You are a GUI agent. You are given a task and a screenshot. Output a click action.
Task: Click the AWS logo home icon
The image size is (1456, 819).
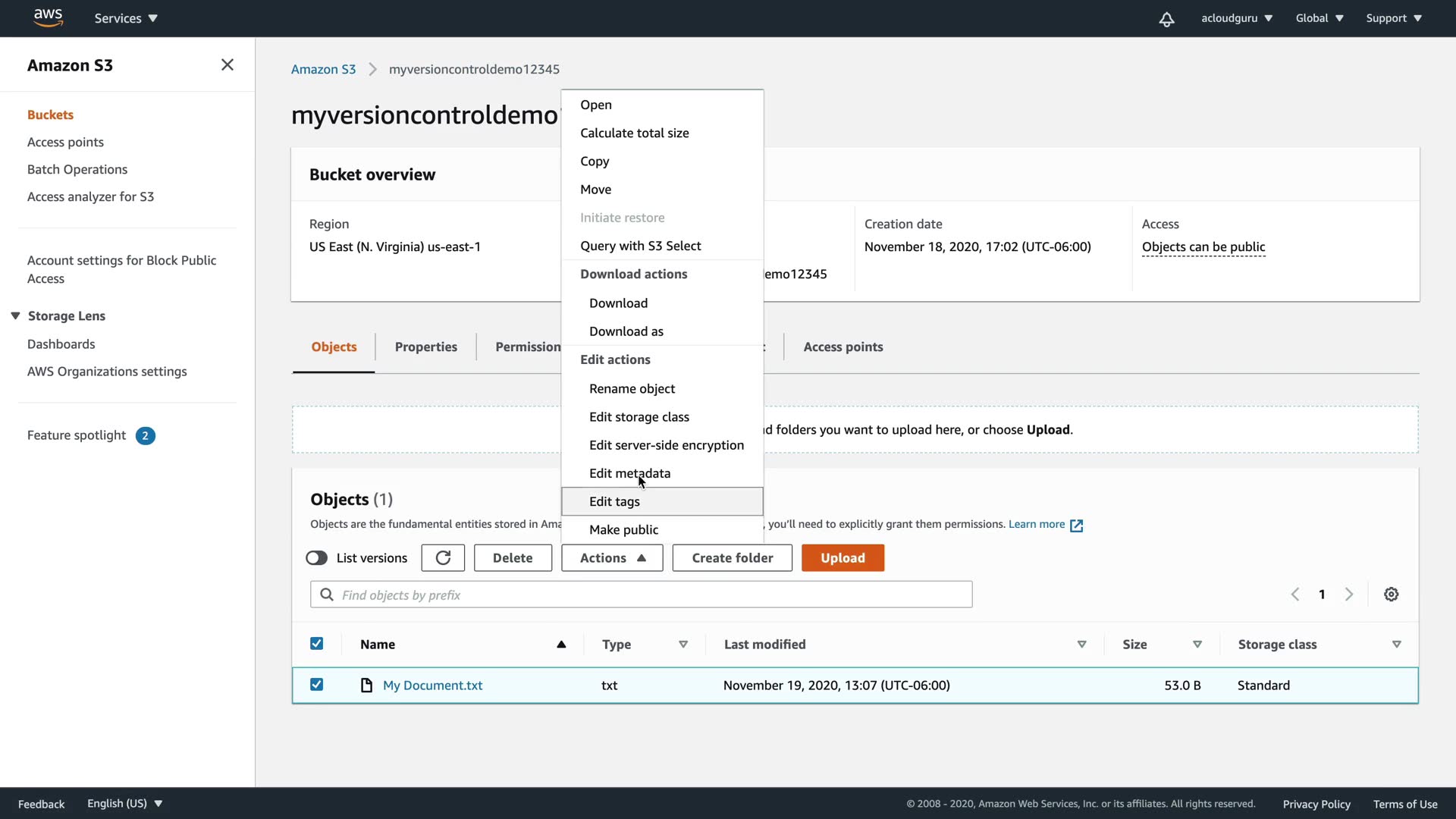48,17
